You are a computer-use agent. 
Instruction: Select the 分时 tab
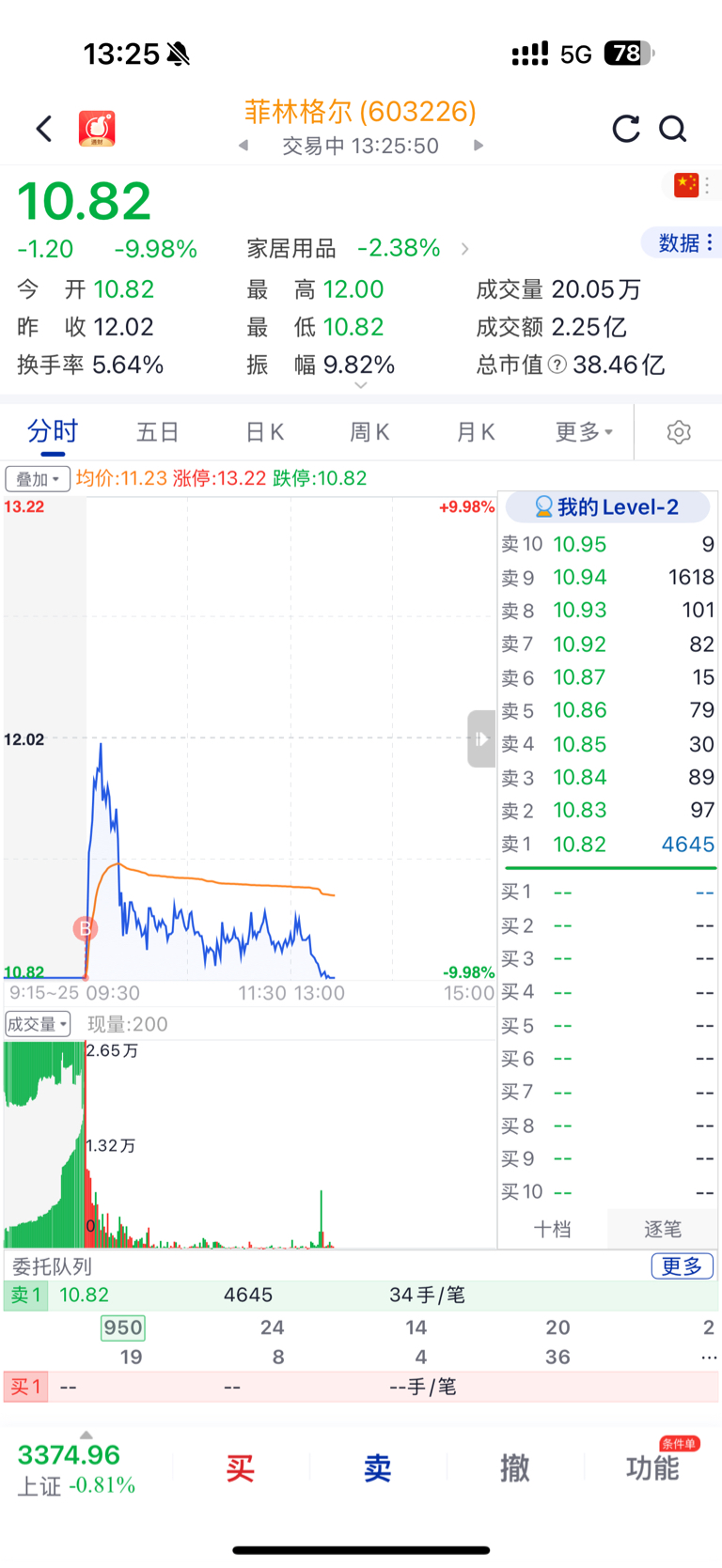53,432
